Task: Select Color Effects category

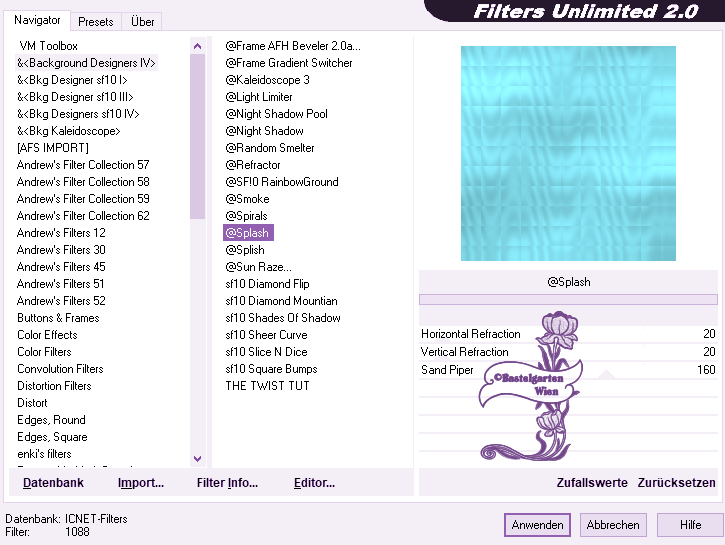Action: click(x=47, y=335)
